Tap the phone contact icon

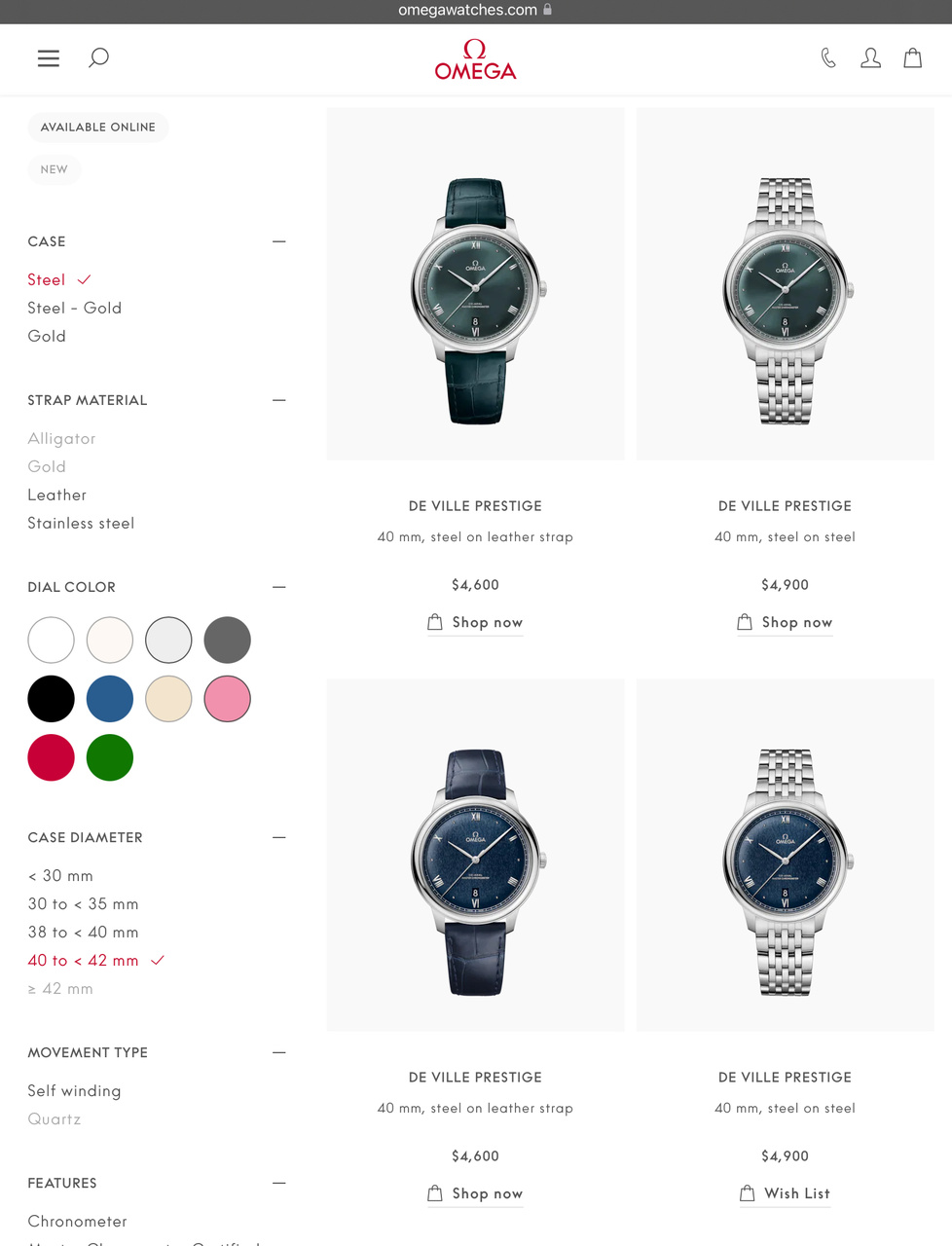tap(828, 58)
